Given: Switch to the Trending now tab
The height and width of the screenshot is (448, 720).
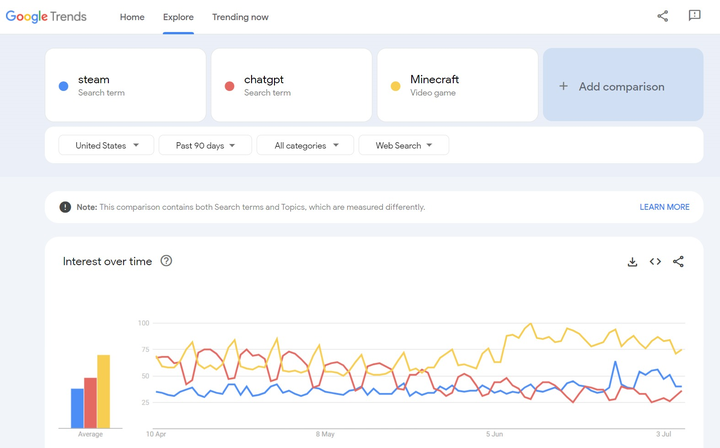Looking at the screenshot, I should (x=240, y=17).
